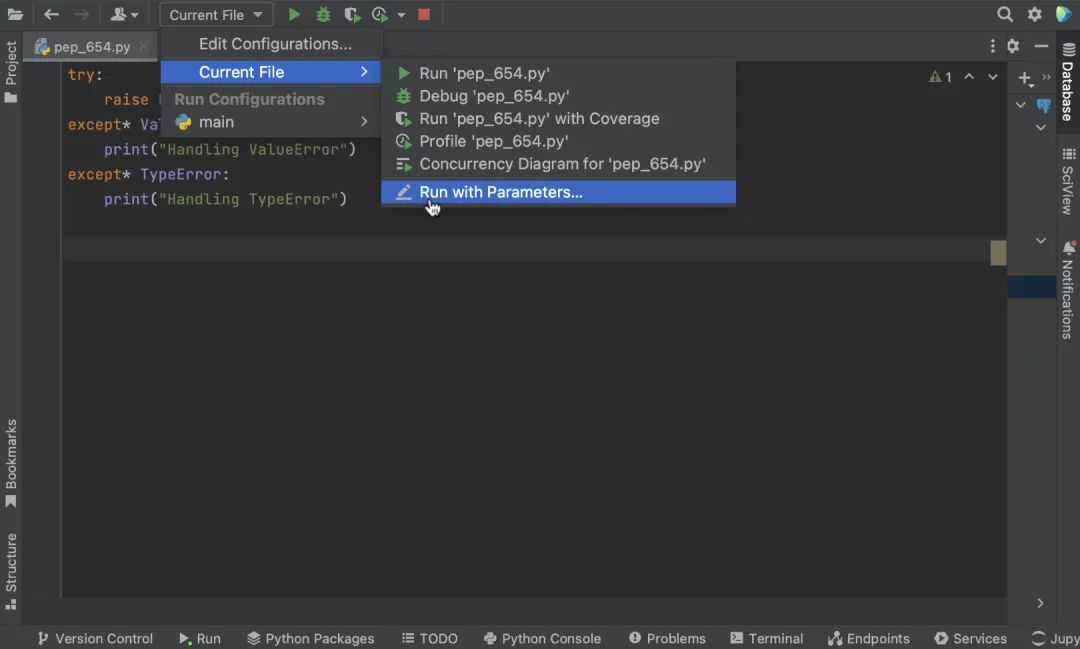Select Run with Parameters from the menu

tap(501, 192)
